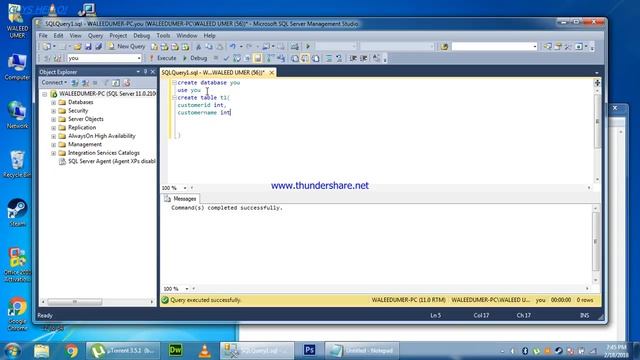Open the editor 100 % zoom dropdown
This screenshot has height=360, width=640.
185,188
